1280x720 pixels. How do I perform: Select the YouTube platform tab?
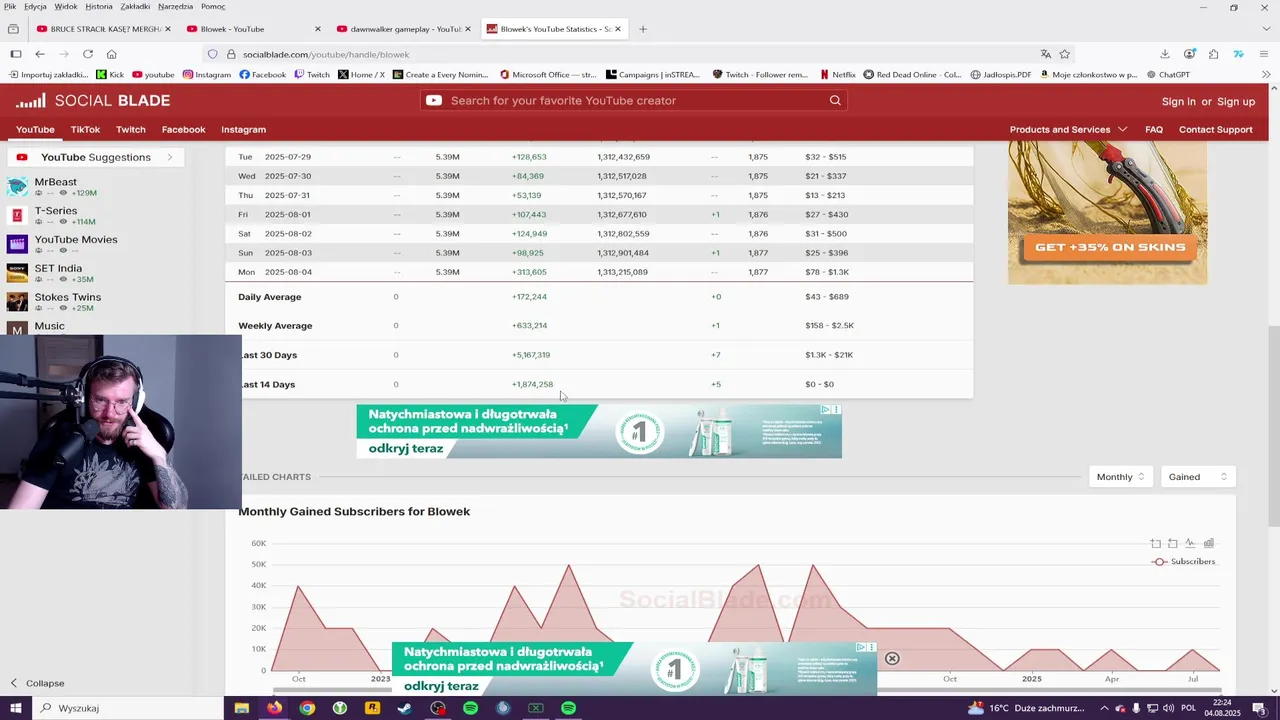[x=35, y=129]
